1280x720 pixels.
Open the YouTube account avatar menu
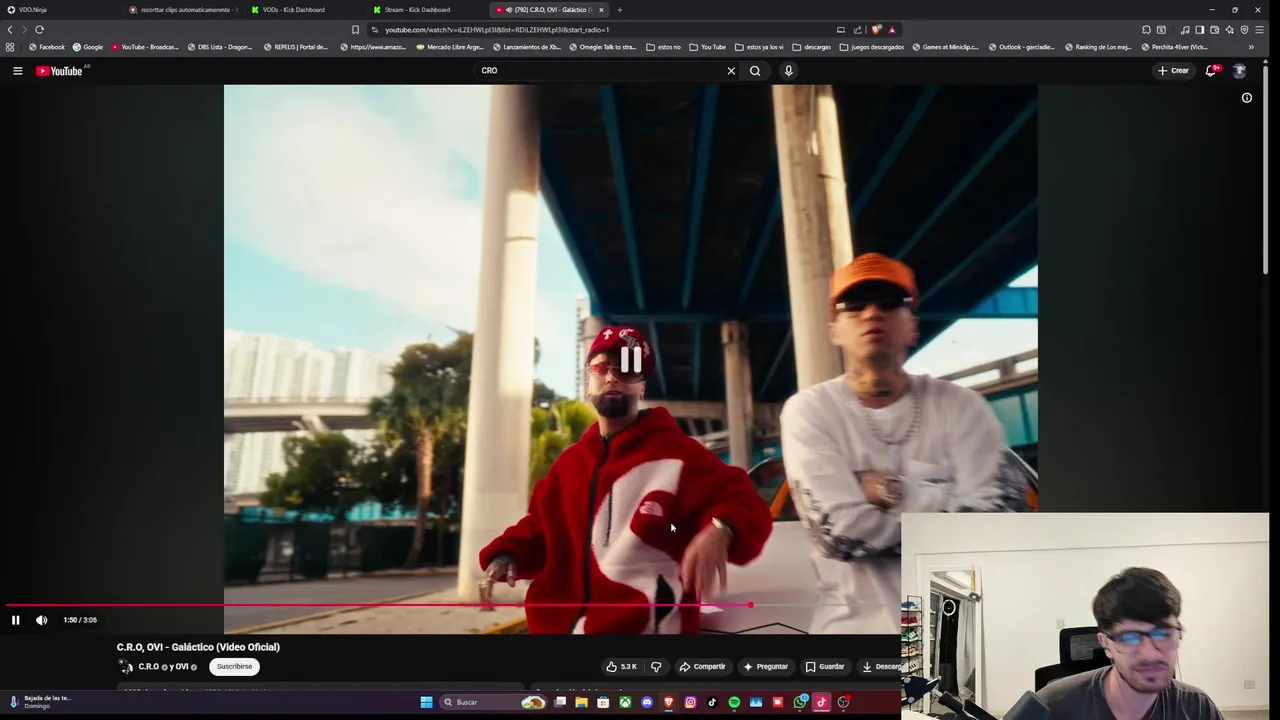(x=1239, y=71)
